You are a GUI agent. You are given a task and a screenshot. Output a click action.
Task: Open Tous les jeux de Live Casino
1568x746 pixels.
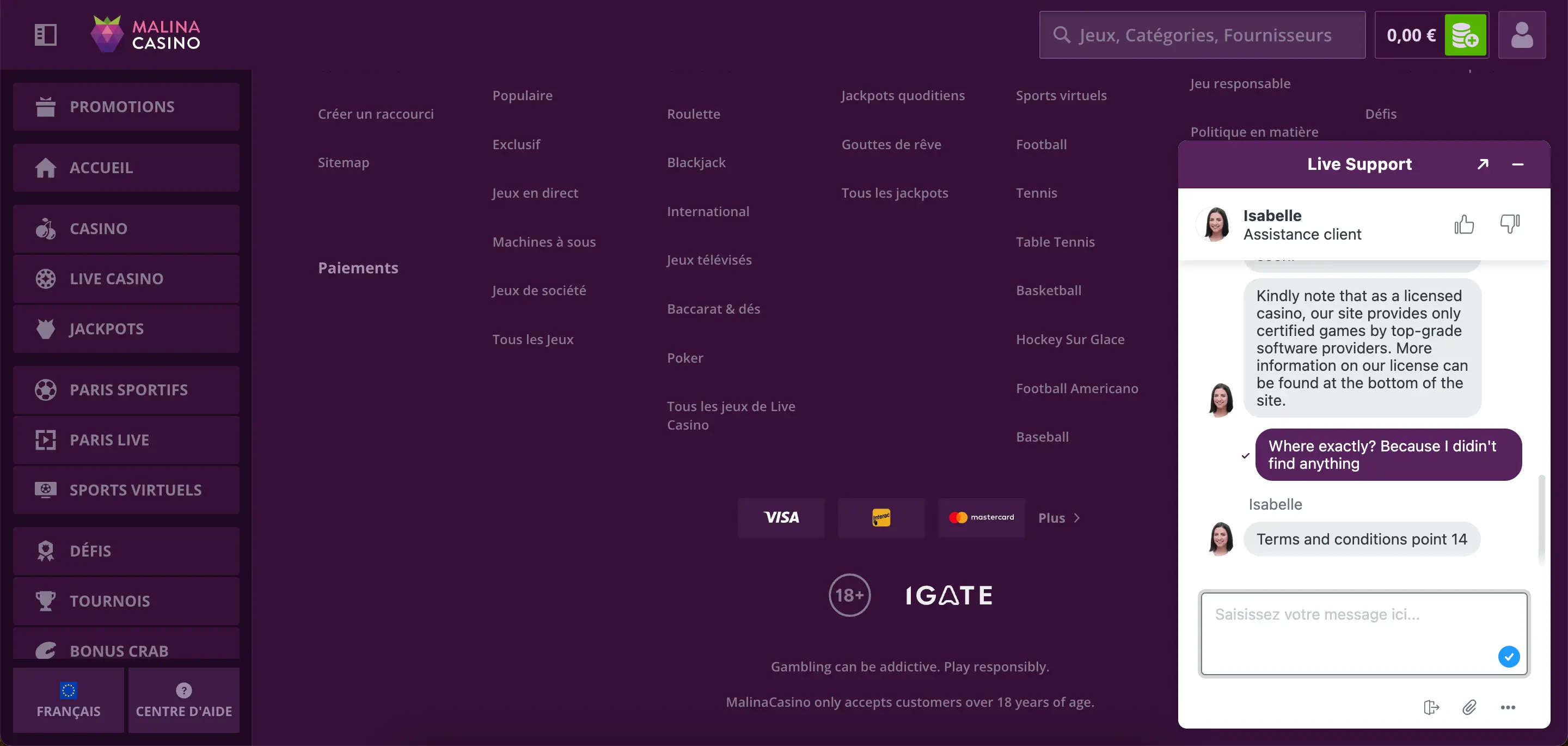pos(731,415)
